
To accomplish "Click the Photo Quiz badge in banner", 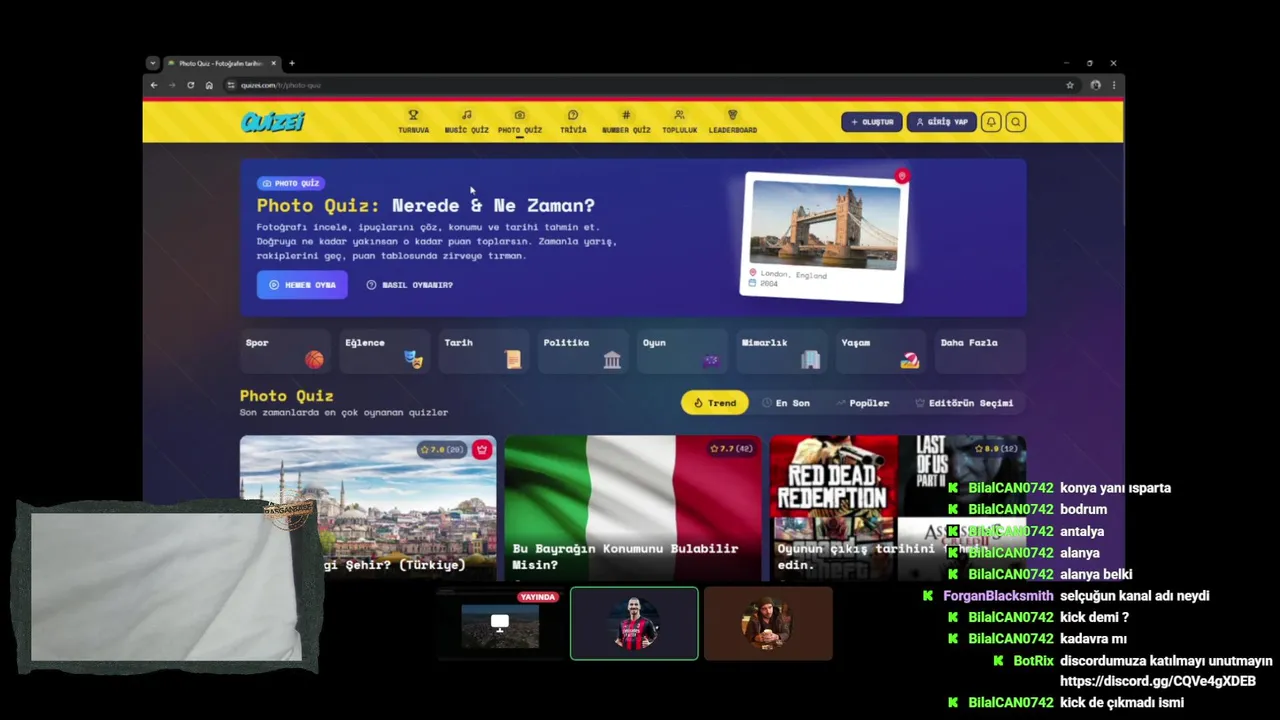I will (x=290, y=183).
